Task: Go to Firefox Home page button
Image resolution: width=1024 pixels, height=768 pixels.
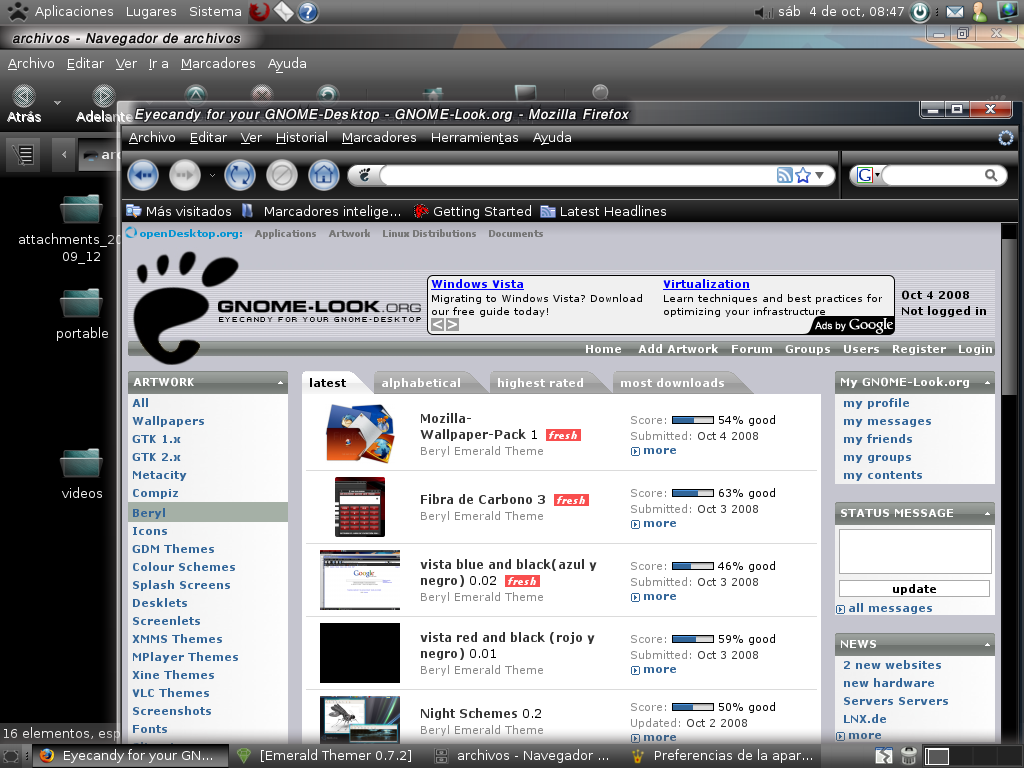Action: point(324,175)
